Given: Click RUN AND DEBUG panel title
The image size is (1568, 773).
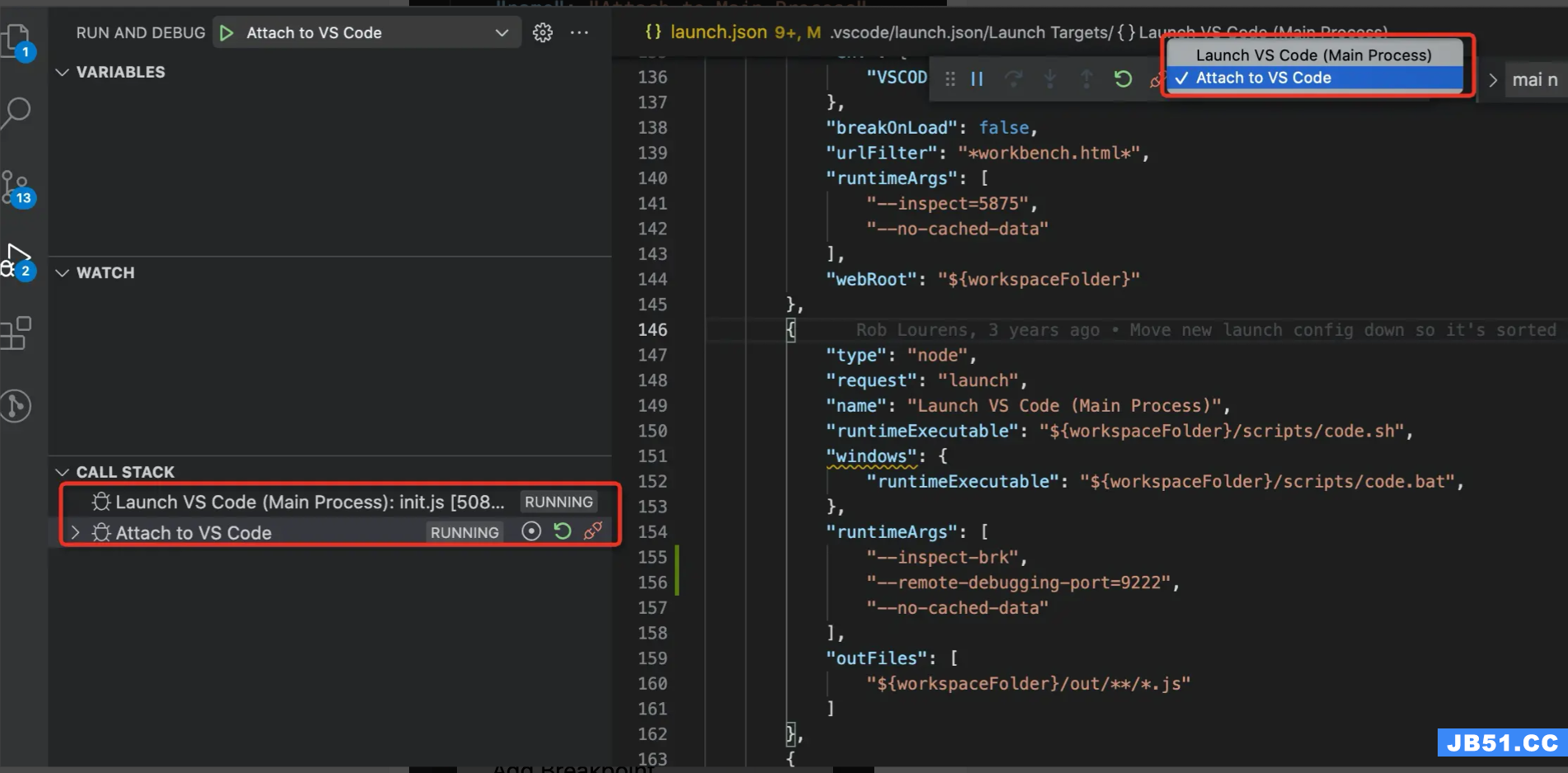Looking at the screenshot, I should click(141, 33).
